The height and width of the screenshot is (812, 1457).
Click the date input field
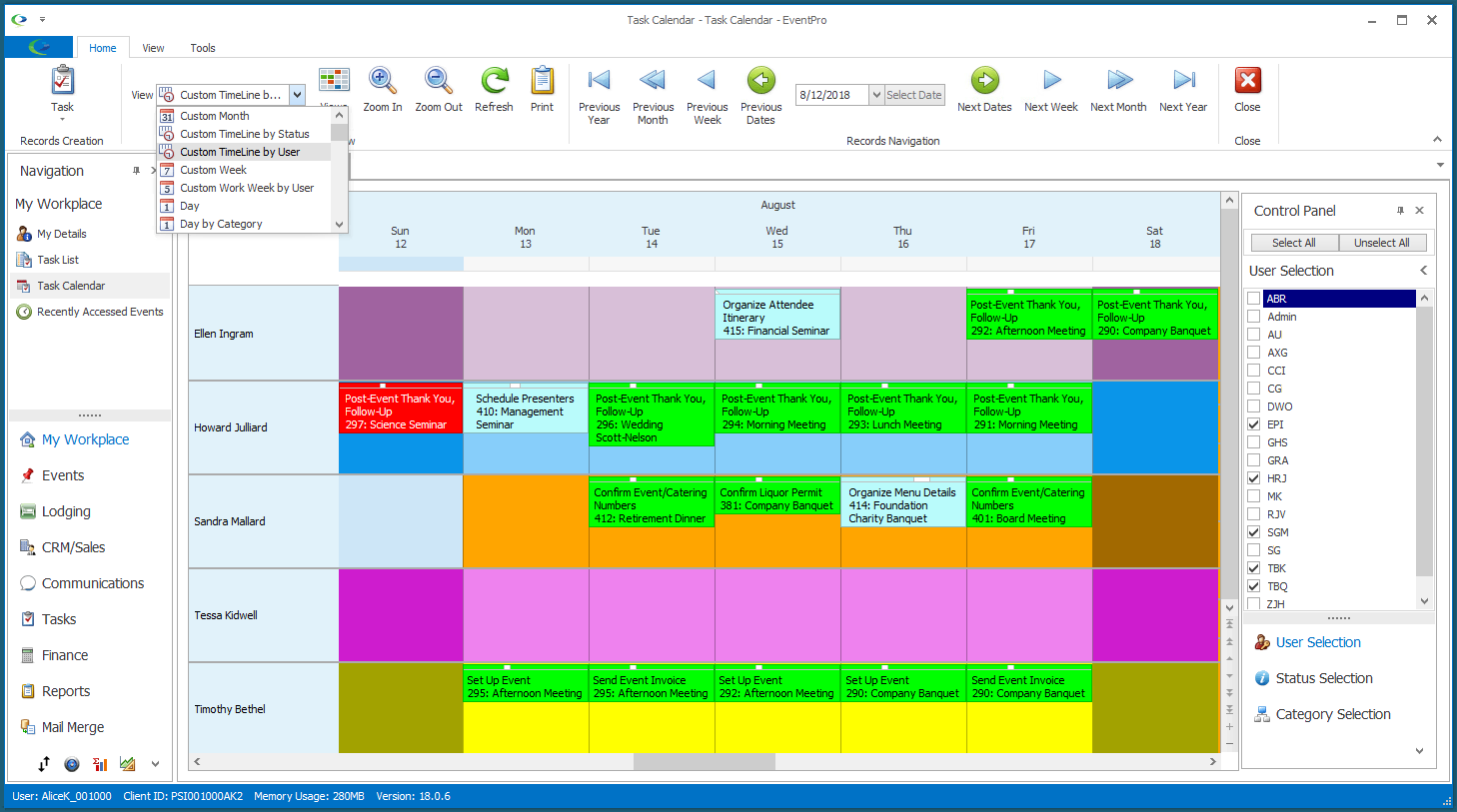point(831,95)
